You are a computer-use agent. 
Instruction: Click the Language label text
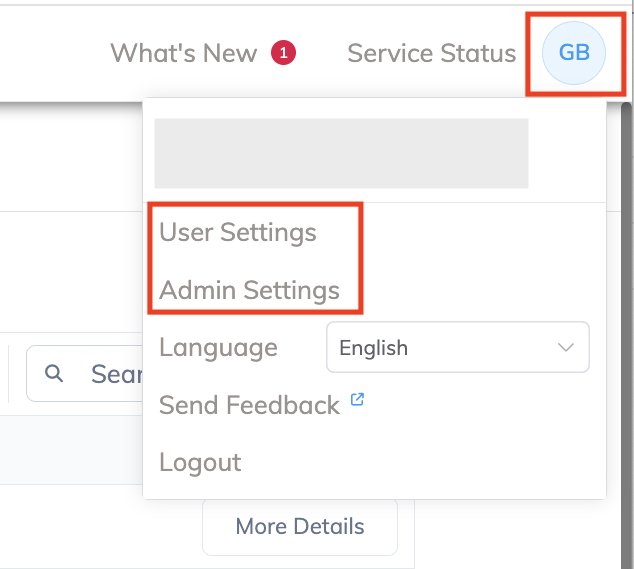[218, 348]
